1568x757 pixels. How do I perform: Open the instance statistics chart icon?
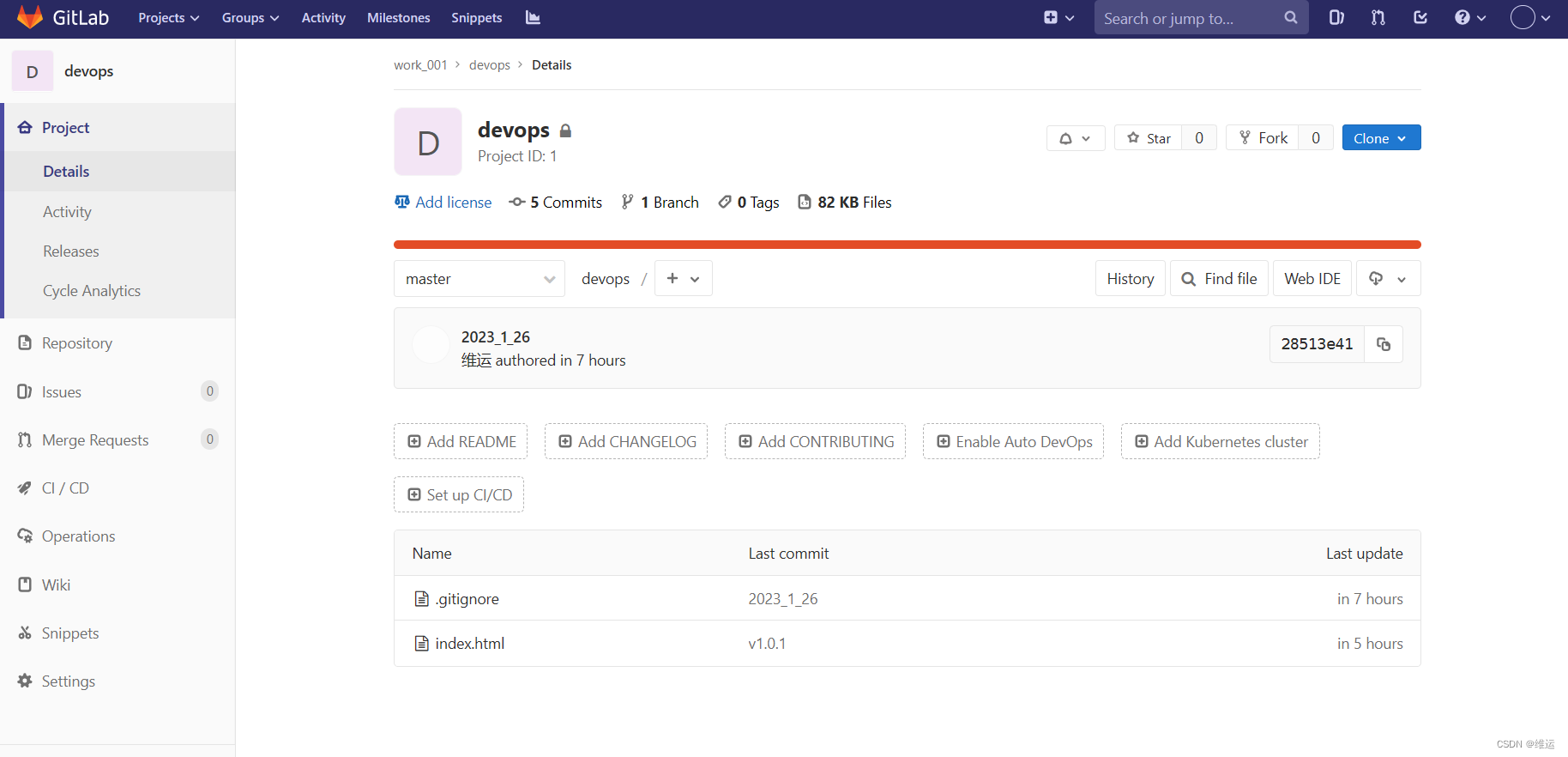[x=533, y=18]
